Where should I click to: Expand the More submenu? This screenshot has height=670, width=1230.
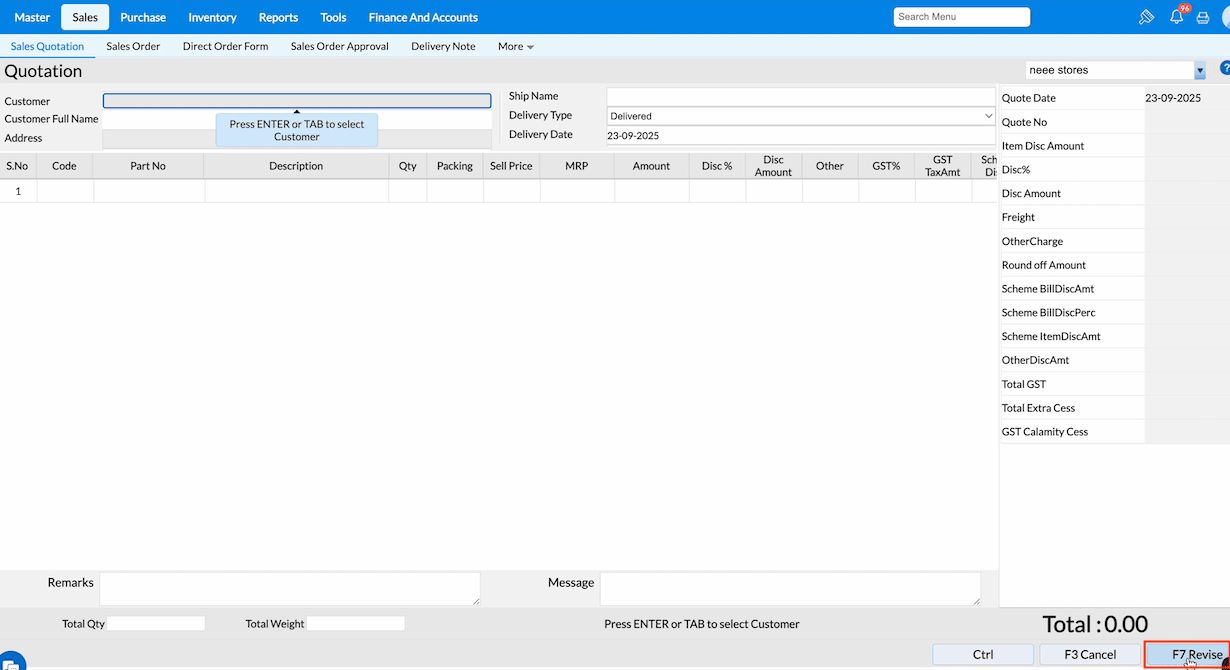pos(516,46)
